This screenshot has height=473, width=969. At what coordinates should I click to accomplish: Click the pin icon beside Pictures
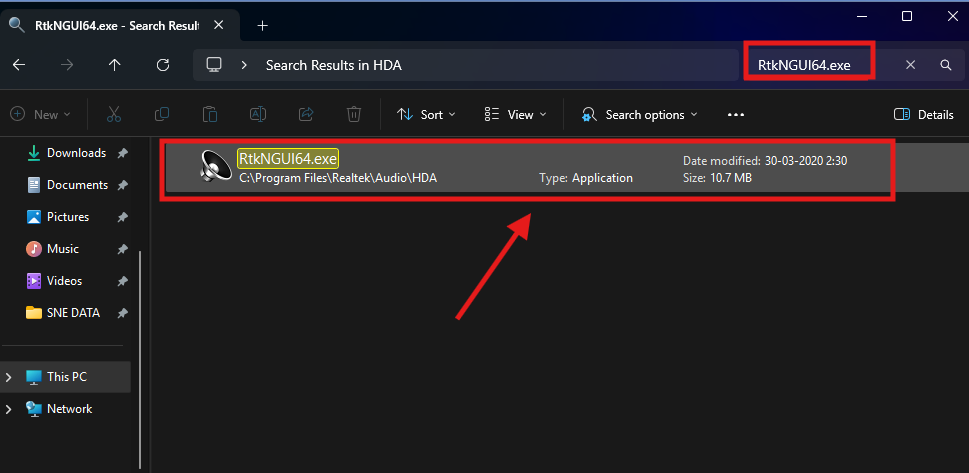point(123,217)
